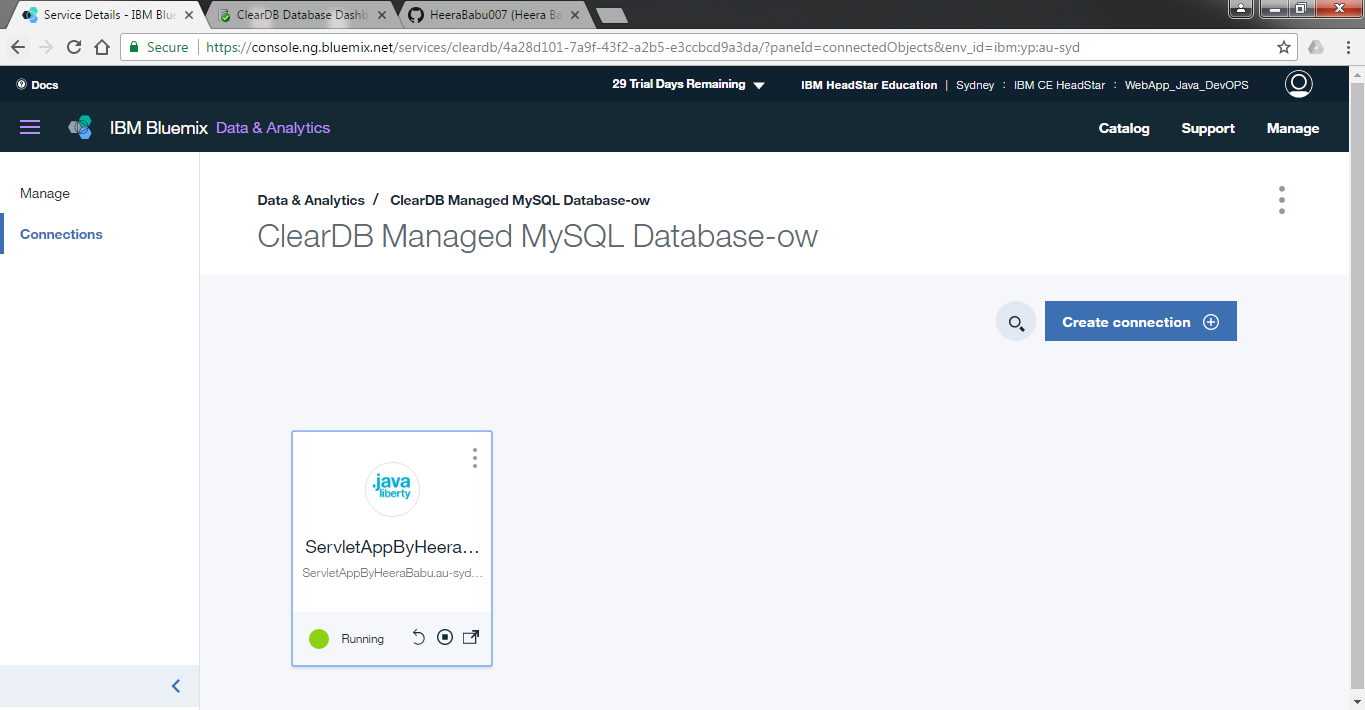Click the java liberty app logo
1365x710 pixels.
pyautogui.click(x=392, y=489)
